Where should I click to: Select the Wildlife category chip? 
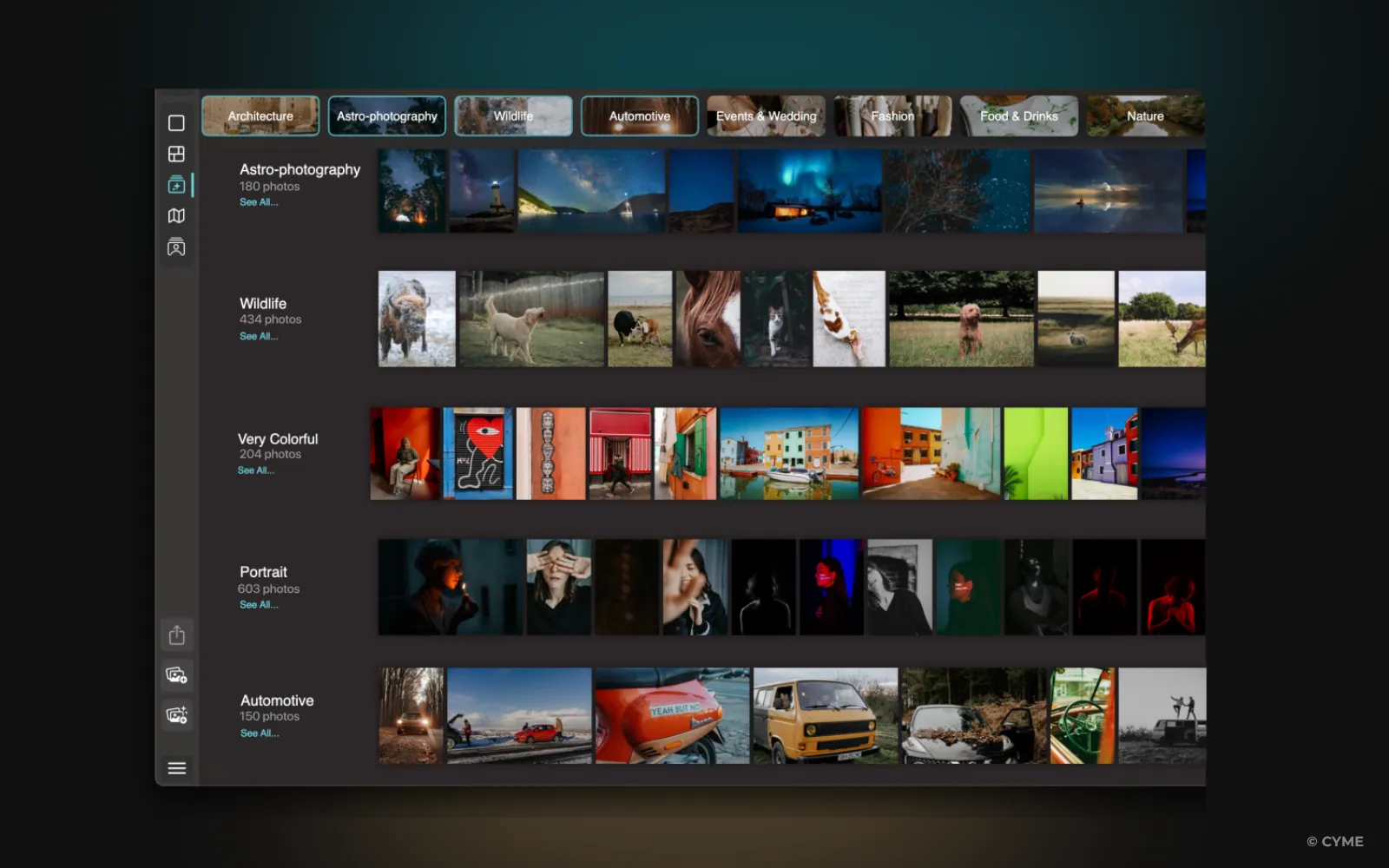coord(514,116)
